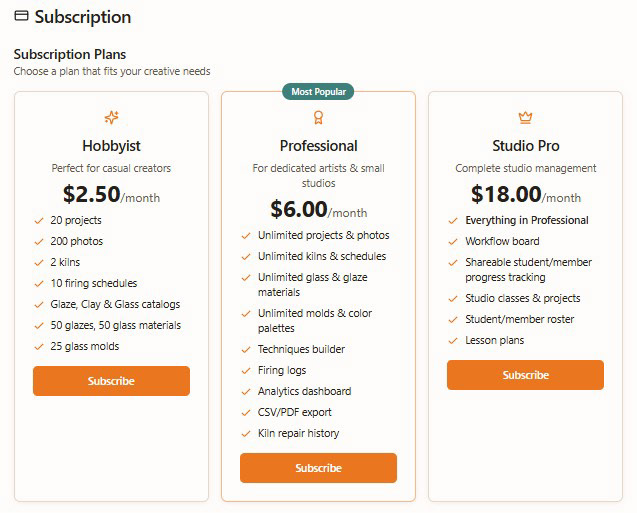Select the Hobbyist plan title

[x=111, y=146]
